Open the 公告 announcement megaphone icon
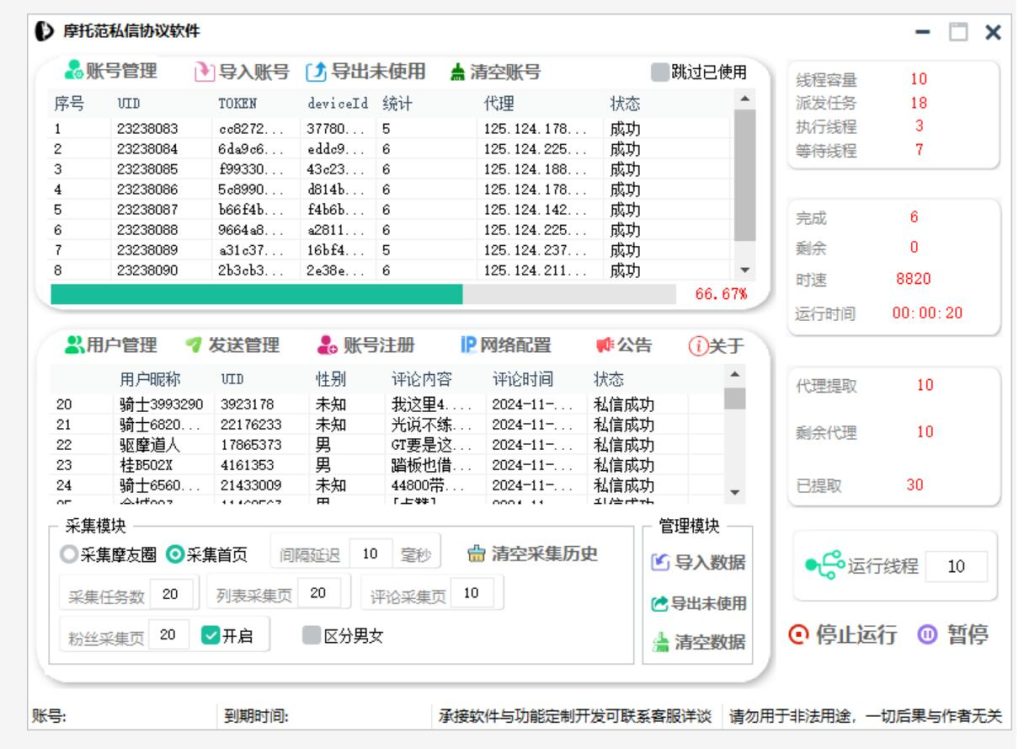Screen dimensions: 1024x749 tap(605, 345)
